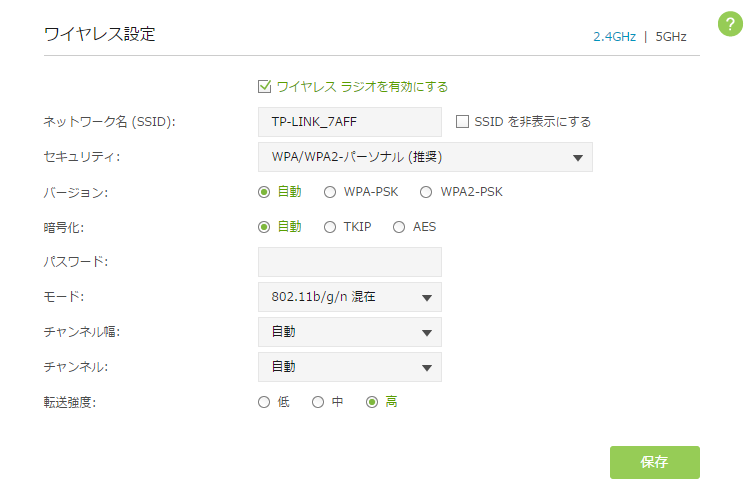748x496 pixels.
Task: Switch to the 2.4GHz tab
Action: [x=613, y=36]
